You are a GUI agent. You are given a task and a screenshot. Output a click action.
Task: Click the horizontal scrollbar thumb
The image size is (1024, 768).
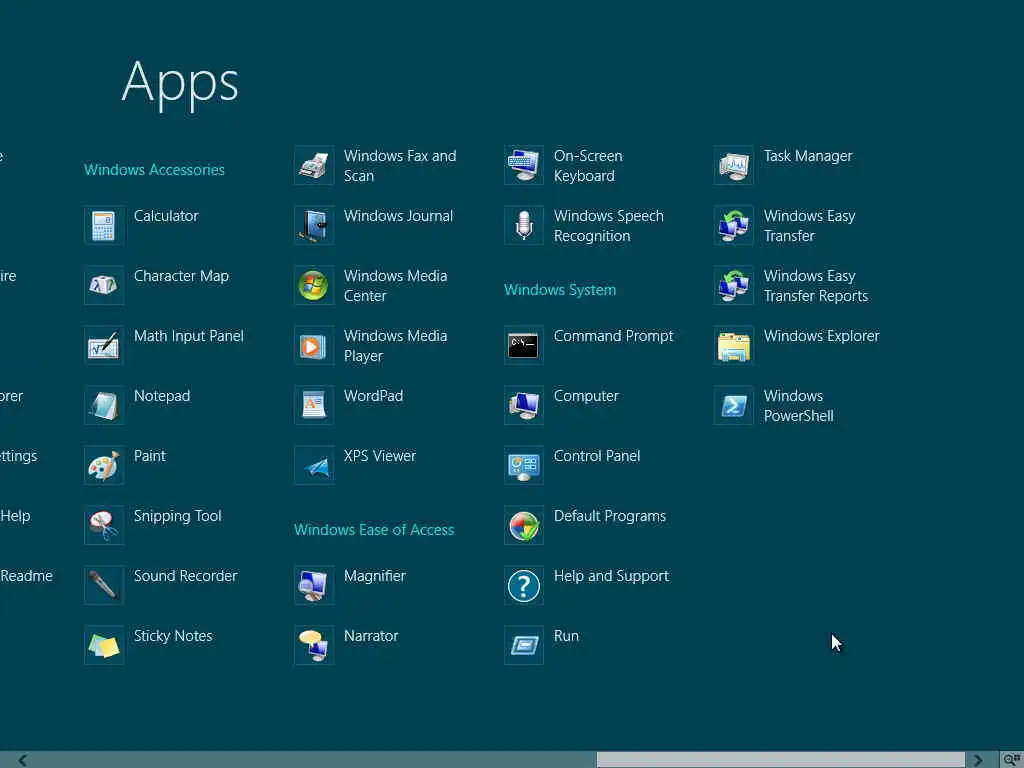pos(780,760)
